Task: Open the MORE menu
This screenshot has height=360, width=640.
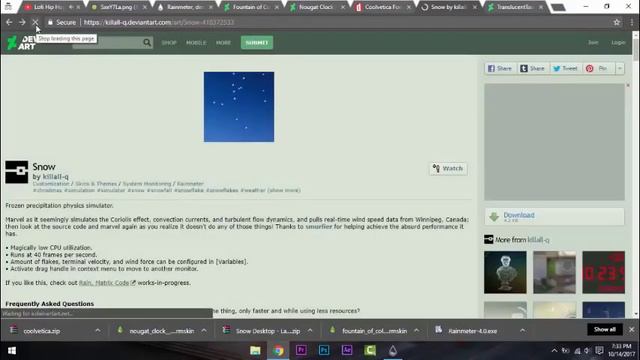Action: pos(223,42)
